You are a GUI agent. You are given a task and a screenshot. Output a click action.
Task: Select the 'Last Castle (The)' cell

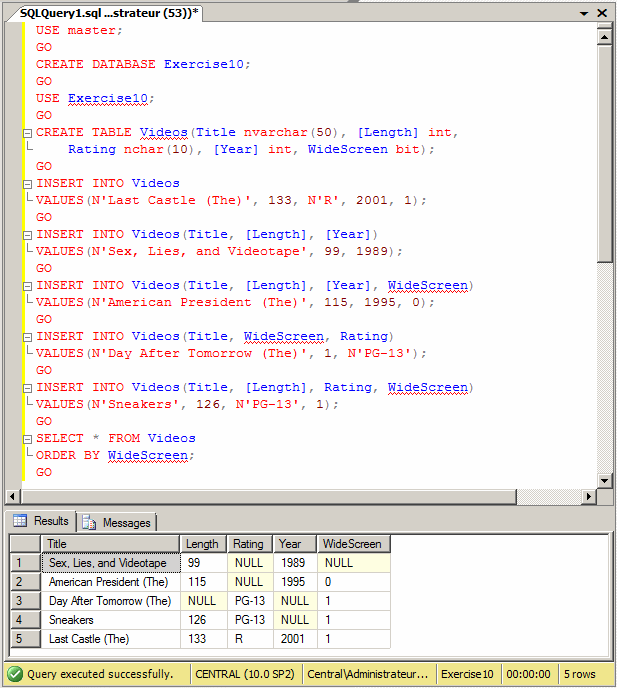(x=111, y=638)
